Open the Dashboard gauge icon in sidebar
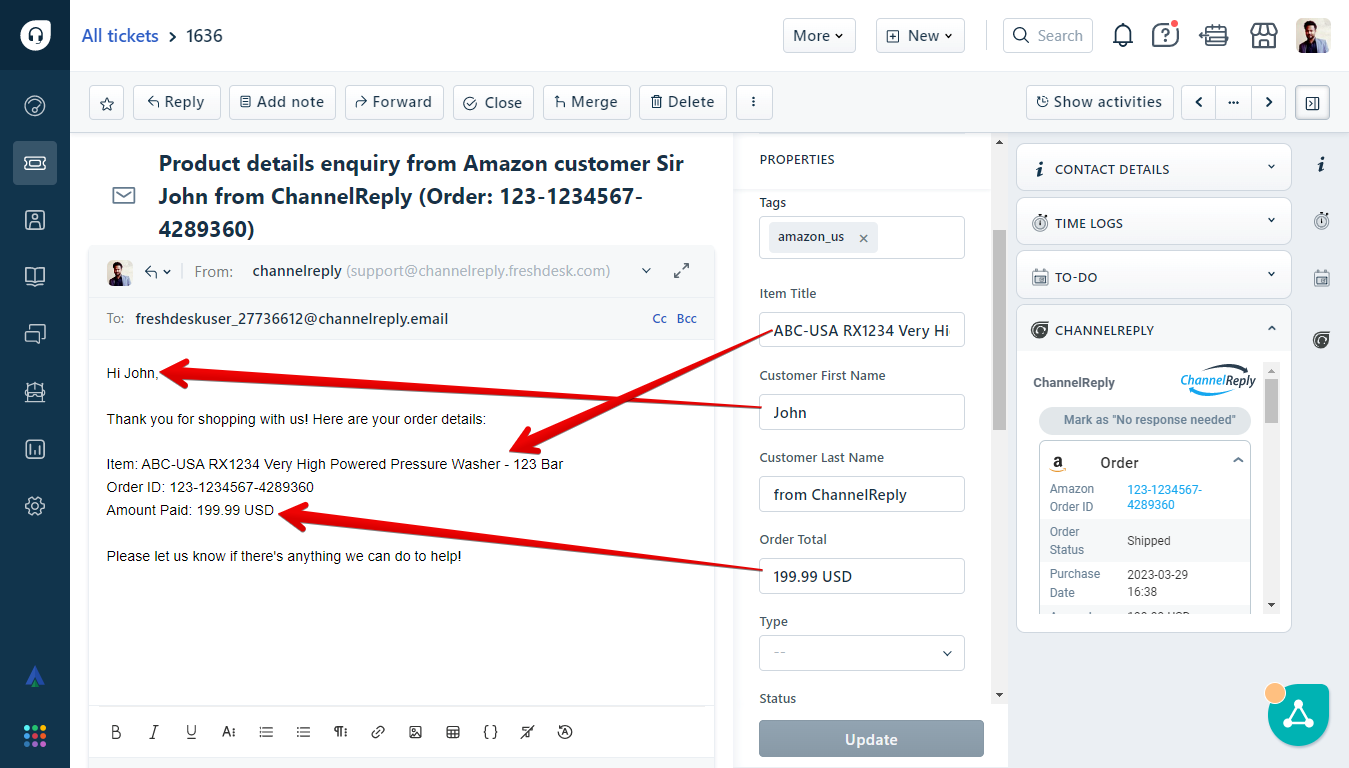 [35, 106]
